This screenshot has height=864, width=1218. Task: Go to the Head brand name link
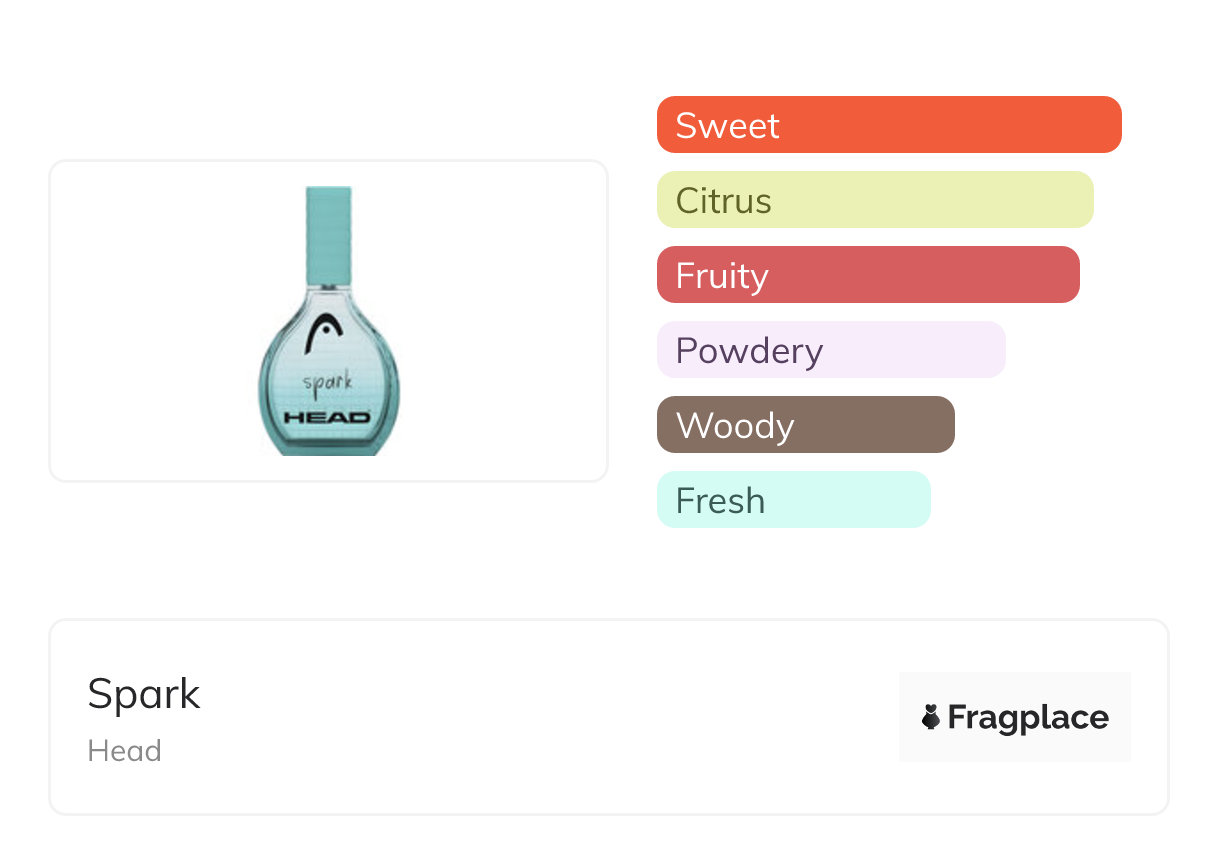click(124, 751)
